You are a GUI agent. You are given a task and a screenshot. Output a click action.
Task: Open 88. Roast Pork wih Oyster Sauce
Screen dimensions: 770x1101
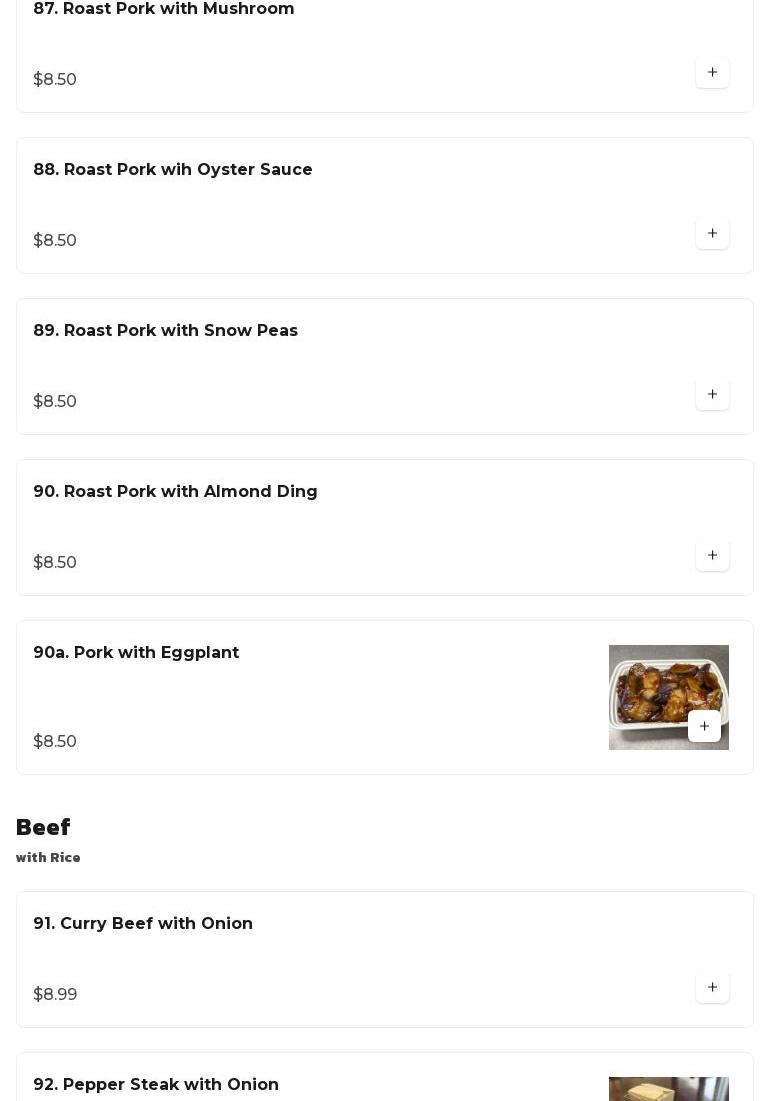coord(173,170)
